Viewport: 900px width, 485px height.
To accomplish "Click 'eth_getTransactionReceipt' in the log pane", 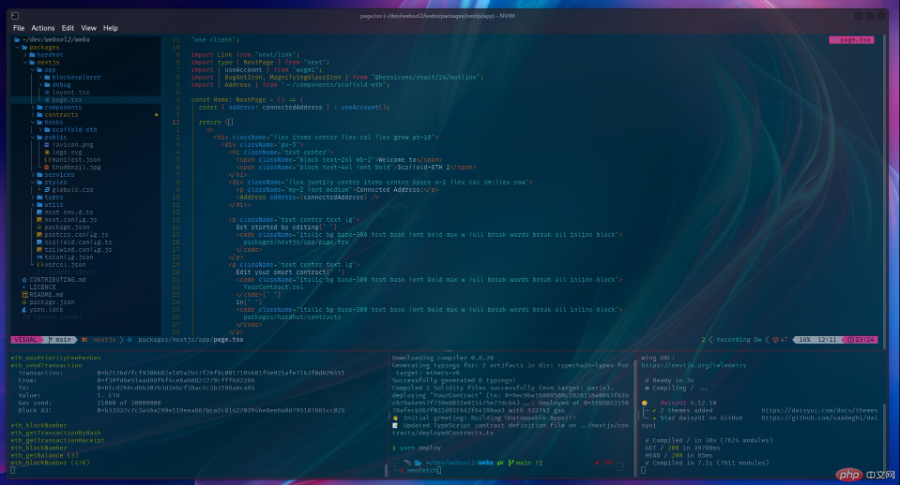I will (x=57, y=440).
